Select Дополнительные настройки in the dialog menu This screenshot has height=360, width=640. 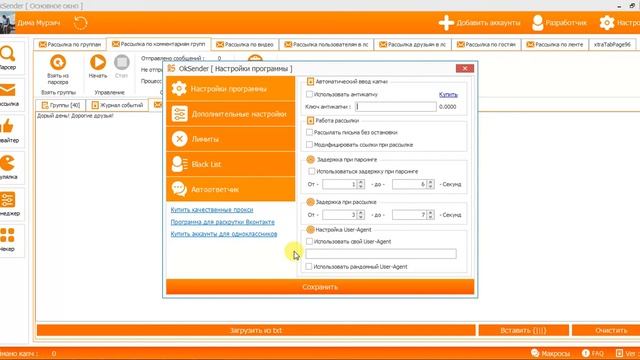[231, 114]
